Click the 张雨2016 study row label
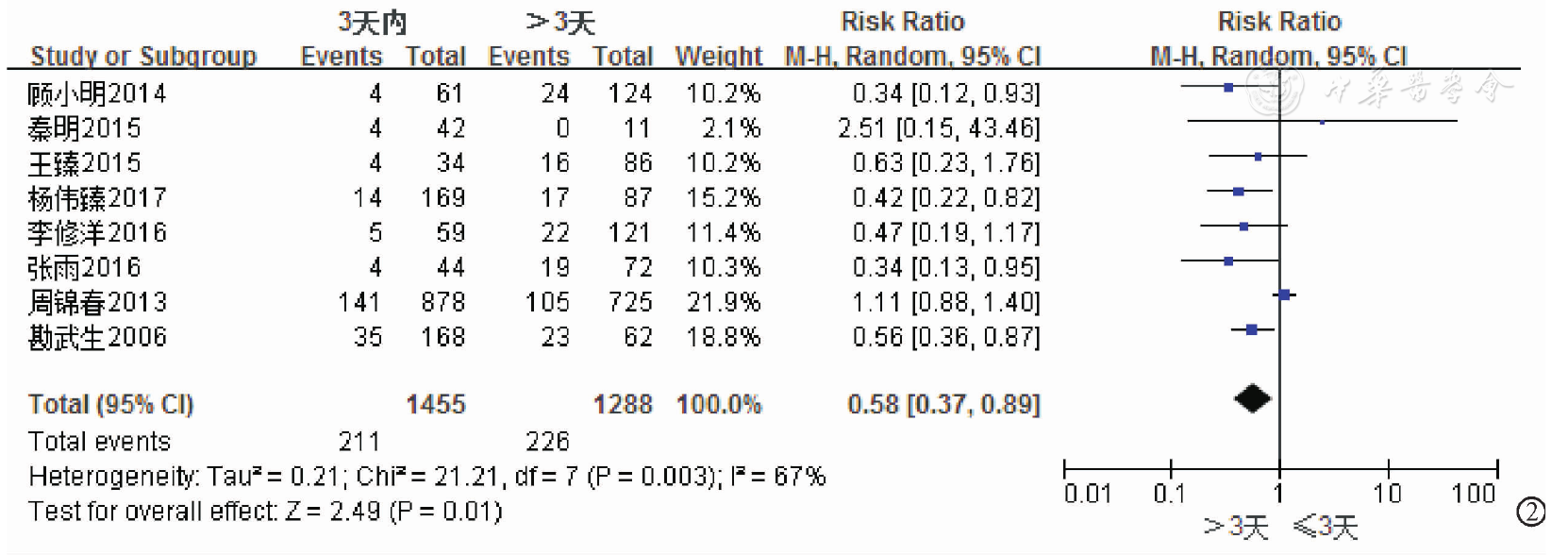 coord(84,267)
